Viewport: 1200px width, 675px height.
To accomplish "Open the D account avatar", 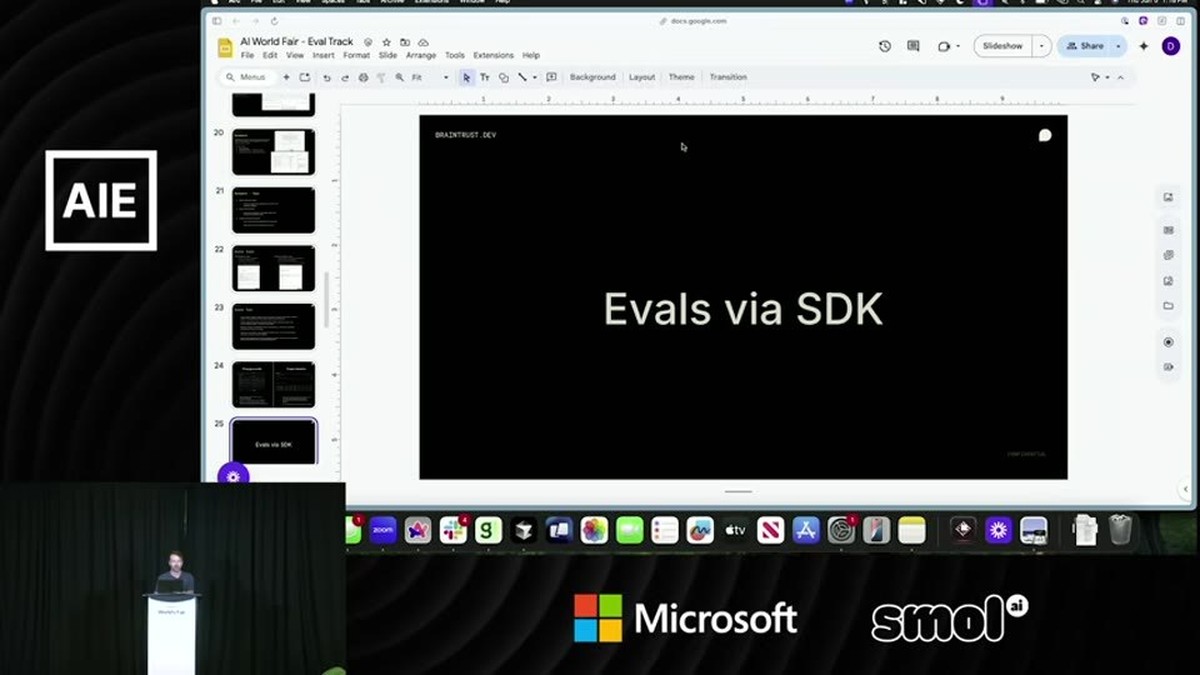I will coord(1171,46).
